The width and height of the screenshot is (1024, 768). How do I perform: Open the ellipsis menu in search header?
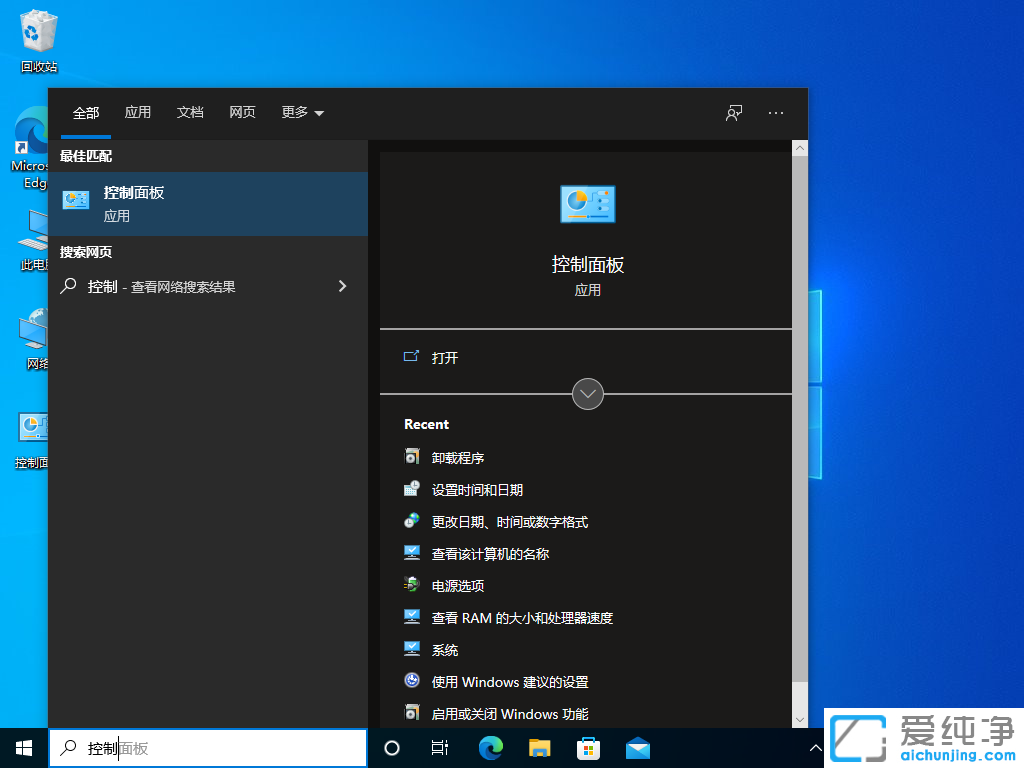[775, 113]
